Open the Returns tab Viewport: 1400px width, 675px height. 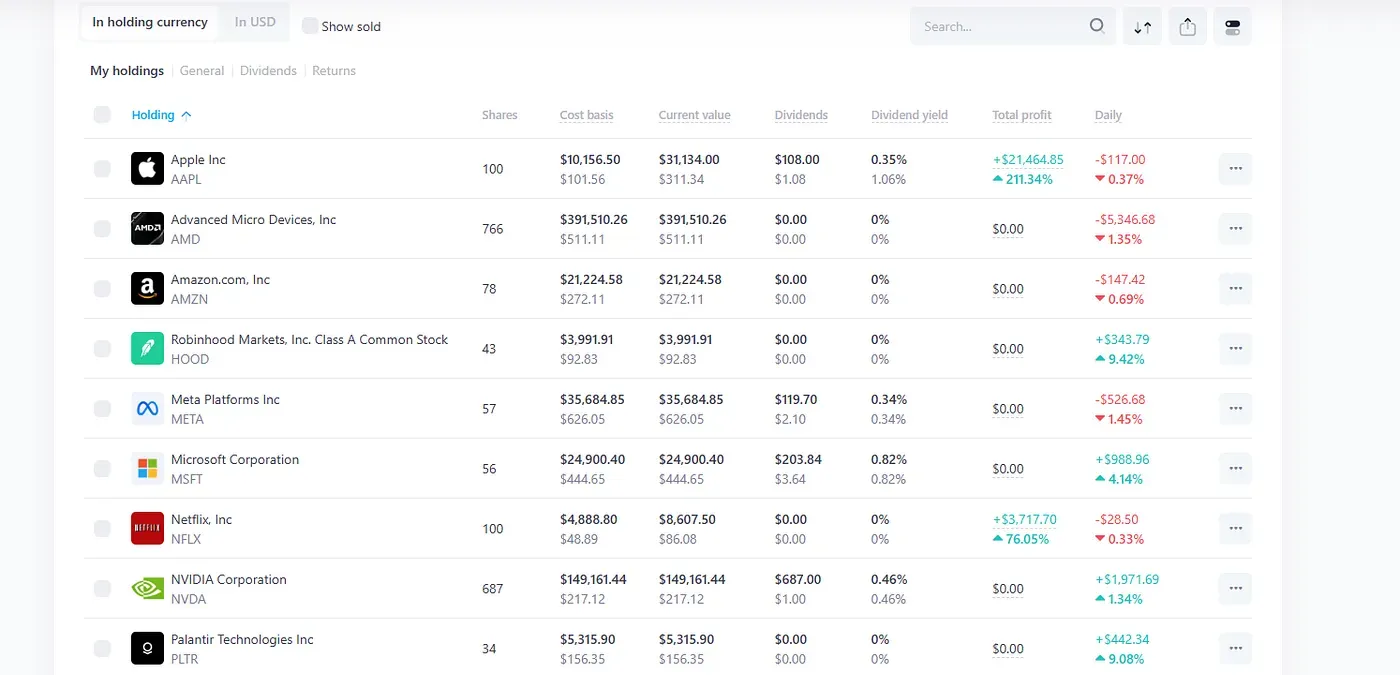point(334,71)
